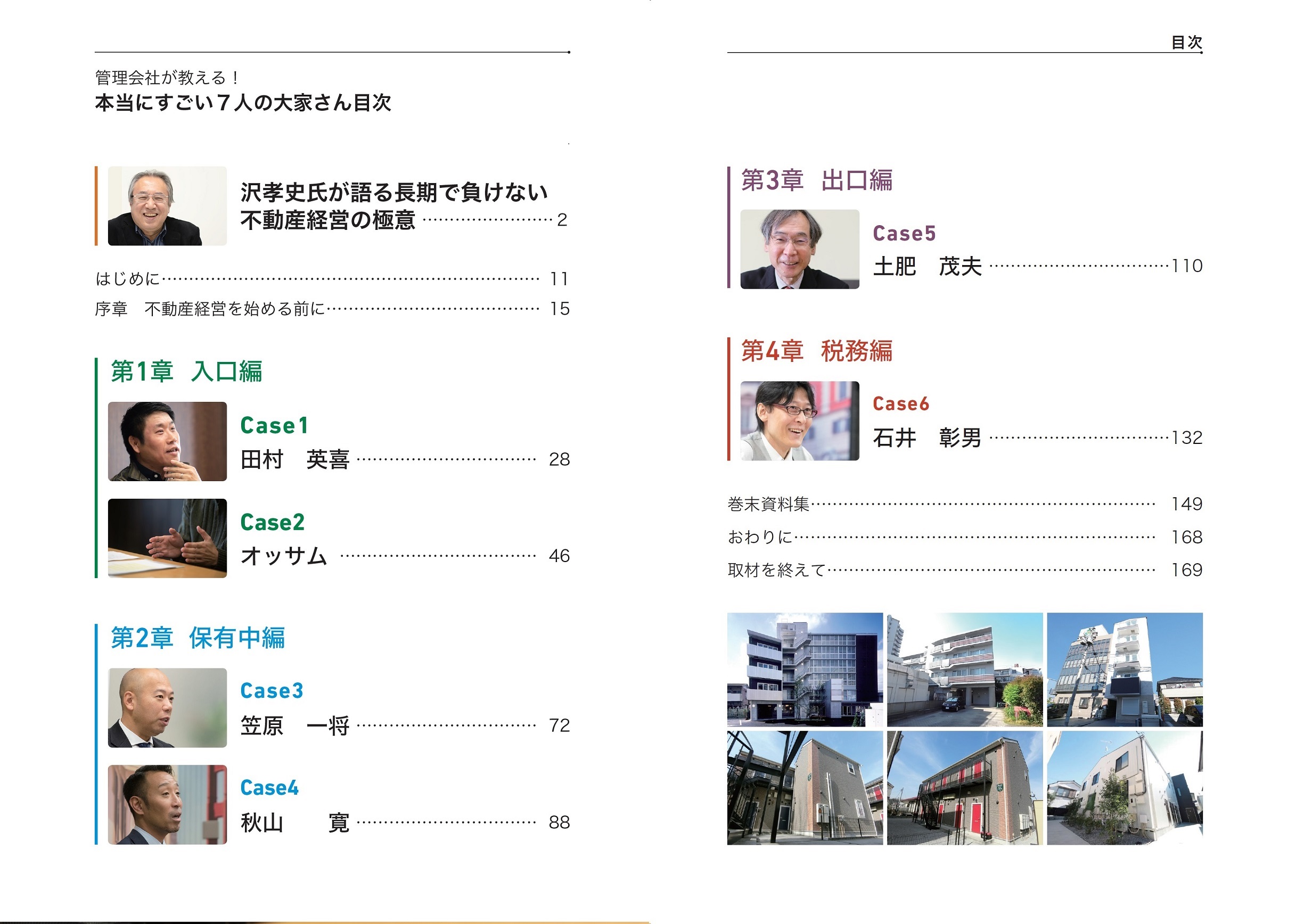Click page number 15
The height and width of the screenshot is (924, 1304).
coord(560,309)
